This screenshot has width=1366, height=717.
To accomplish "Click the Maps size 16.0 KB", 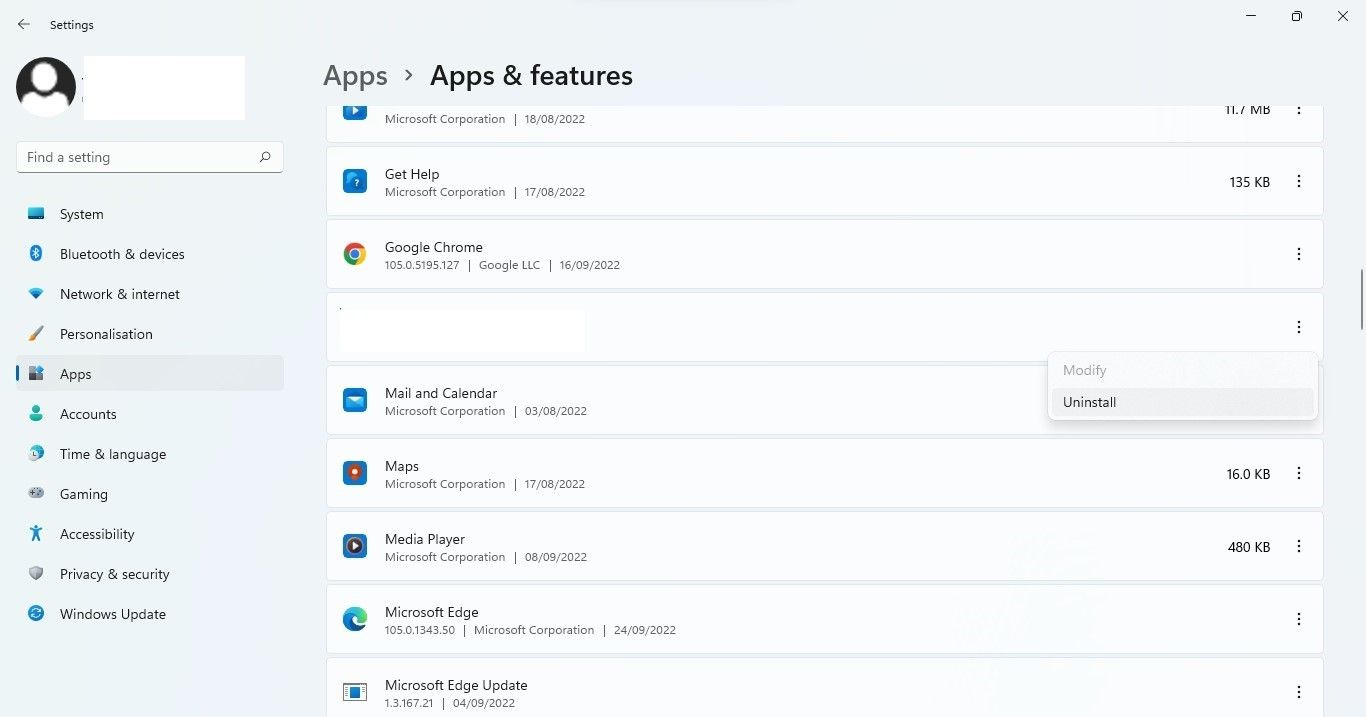I will [x=1248, y=474].
